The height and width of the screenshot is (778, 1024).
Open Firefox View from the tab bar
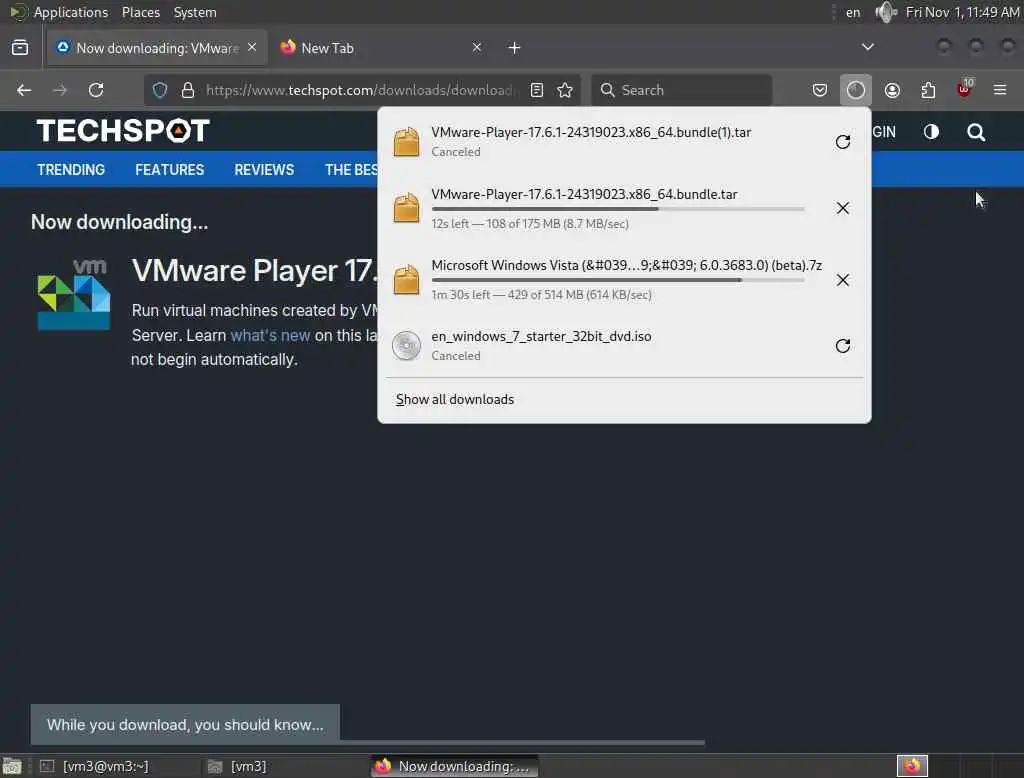[x=20, y=48]
